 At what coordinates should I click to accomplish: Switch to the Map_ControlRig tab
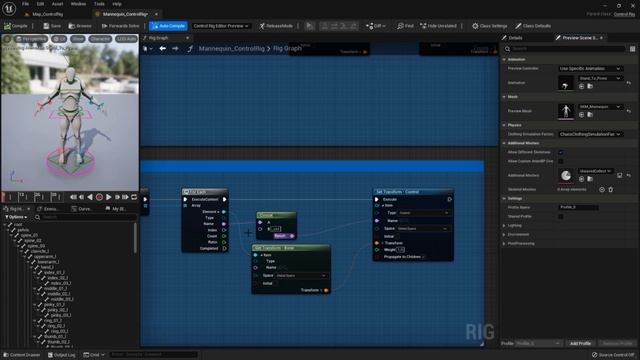44,14
